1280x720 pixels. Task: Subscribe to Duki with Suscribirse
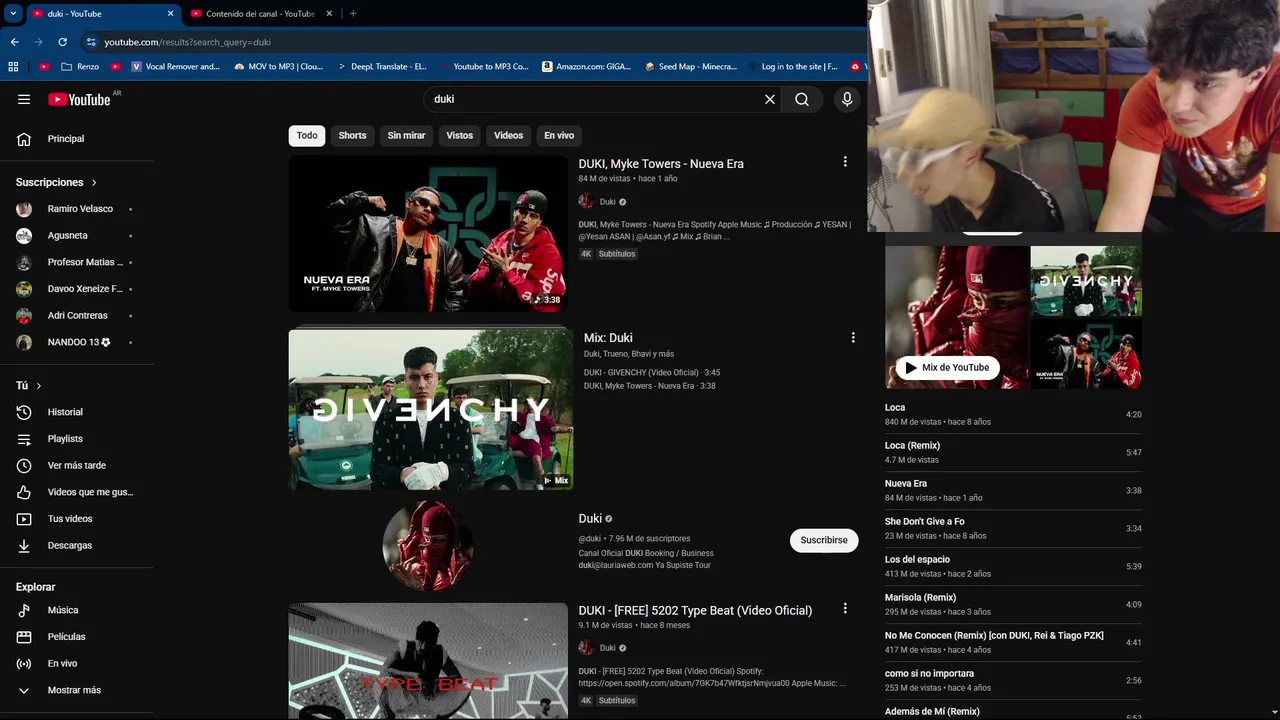[x=824, y=540]
